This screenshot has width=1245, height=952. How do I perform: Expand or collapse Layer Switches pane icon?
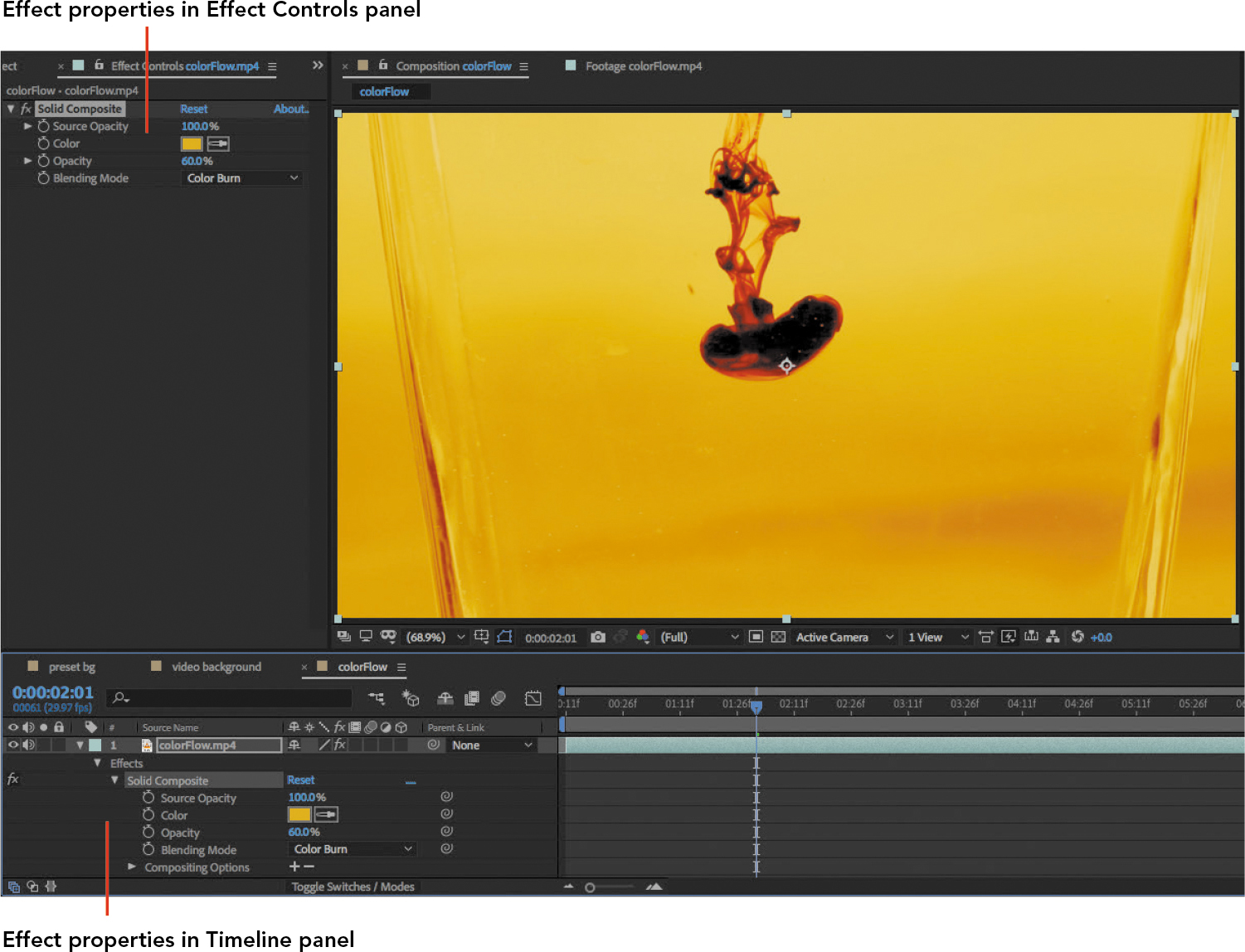pos(13,886)
